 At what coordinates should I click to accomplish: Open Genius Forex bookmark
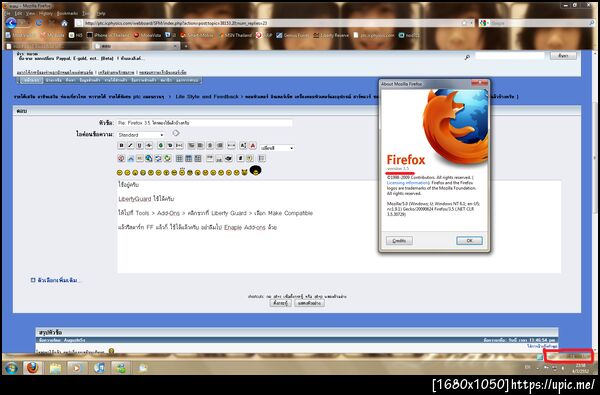click(x=292, y=35)
